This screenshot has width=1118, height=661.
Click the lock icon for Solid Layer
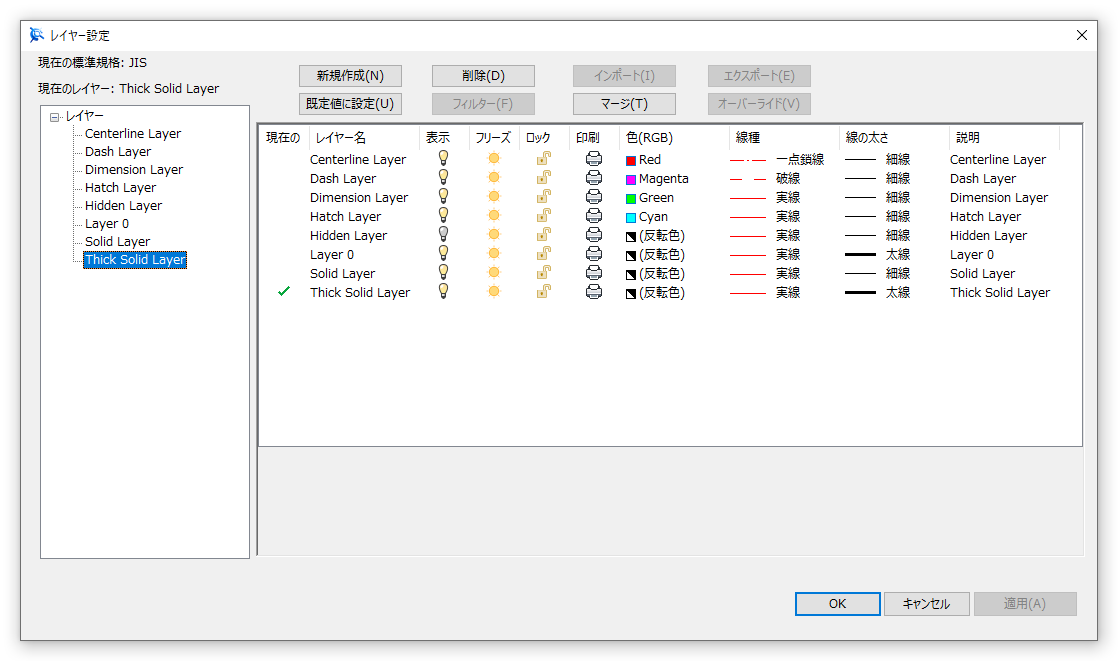tap(541, 273)
